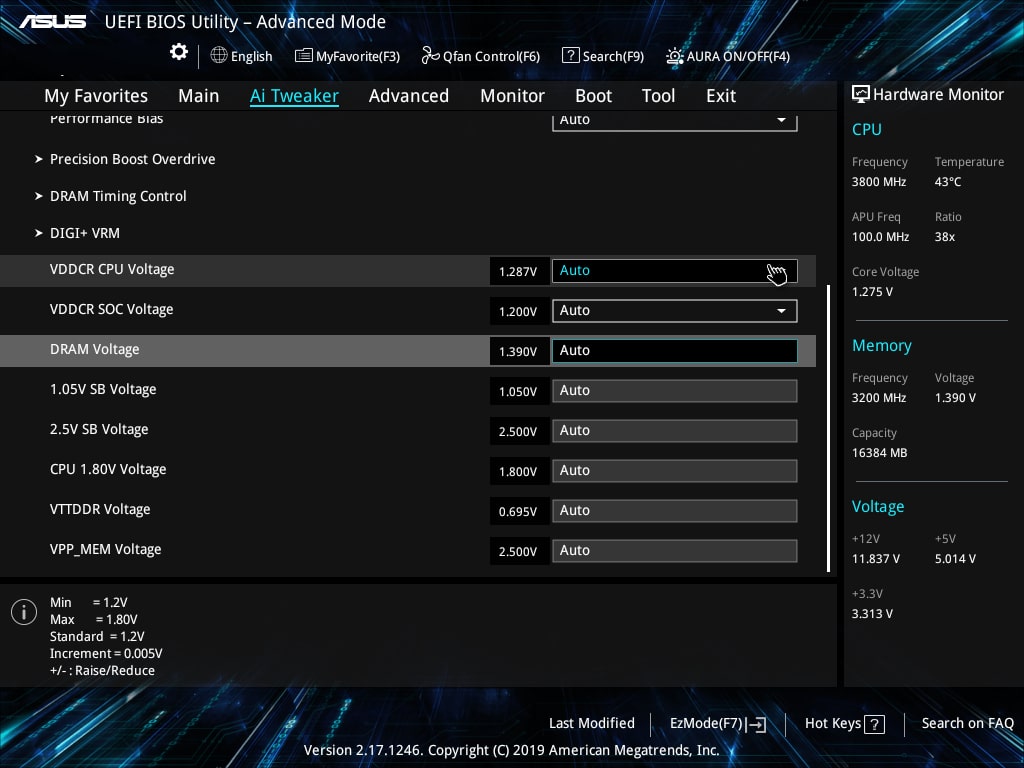Open the Exit tab
This screenshot has width=1024, height=768.
click(x=721, y=96)
